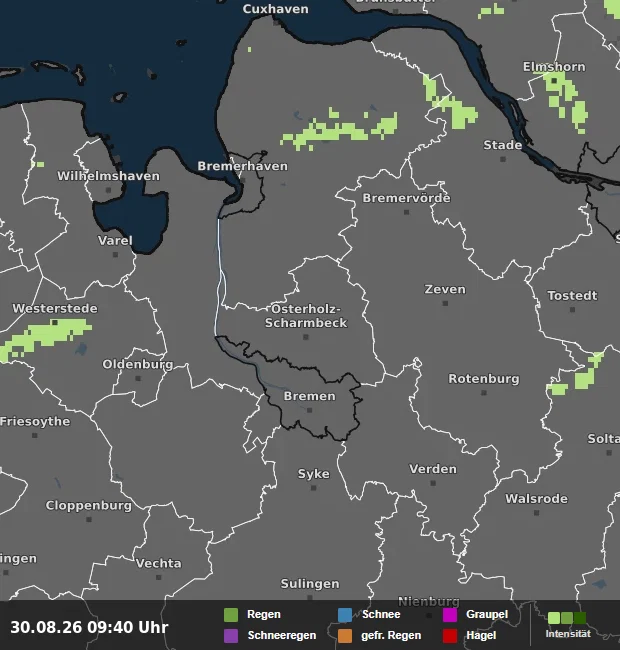The image size is (620, 650).
Task: Click the city marker below Verden label
Action: [x=433, y=483]
